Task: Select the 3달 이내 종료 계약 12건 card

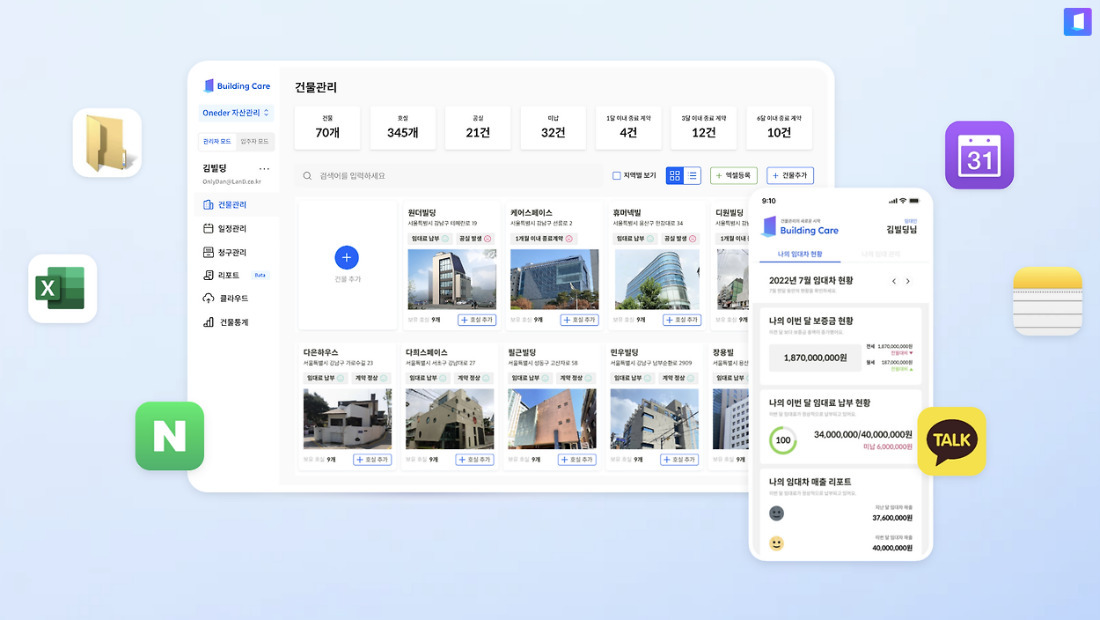Action: (x=704, y=128)
